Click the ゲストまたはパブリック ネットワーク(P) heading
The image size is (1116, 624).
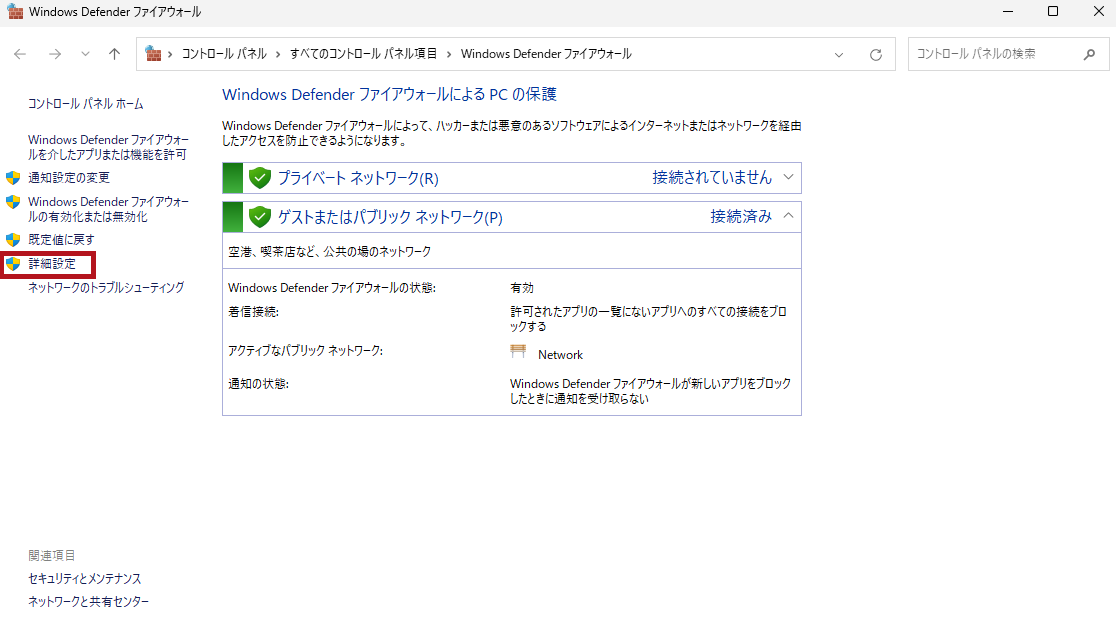[x=390, y=217]
